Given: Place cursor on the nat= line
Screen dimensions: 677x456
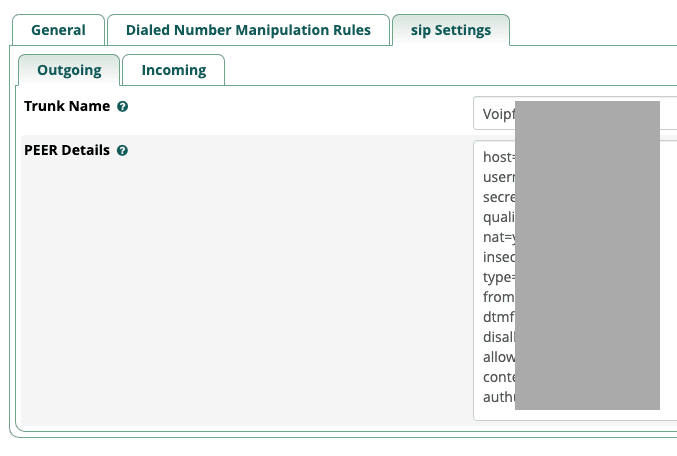Looking at the screenshot, I should pyautogui.click(x=497, y=237).
